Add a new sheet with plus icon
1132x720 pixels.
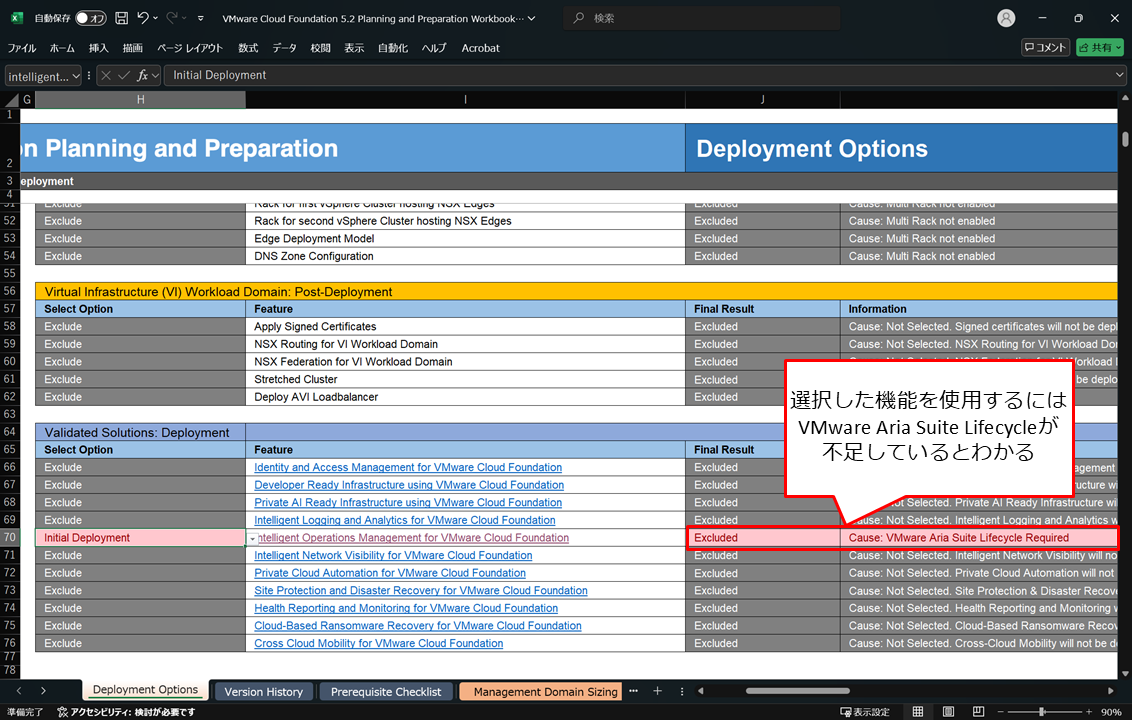pyautogui.click(x=657, y=691)
